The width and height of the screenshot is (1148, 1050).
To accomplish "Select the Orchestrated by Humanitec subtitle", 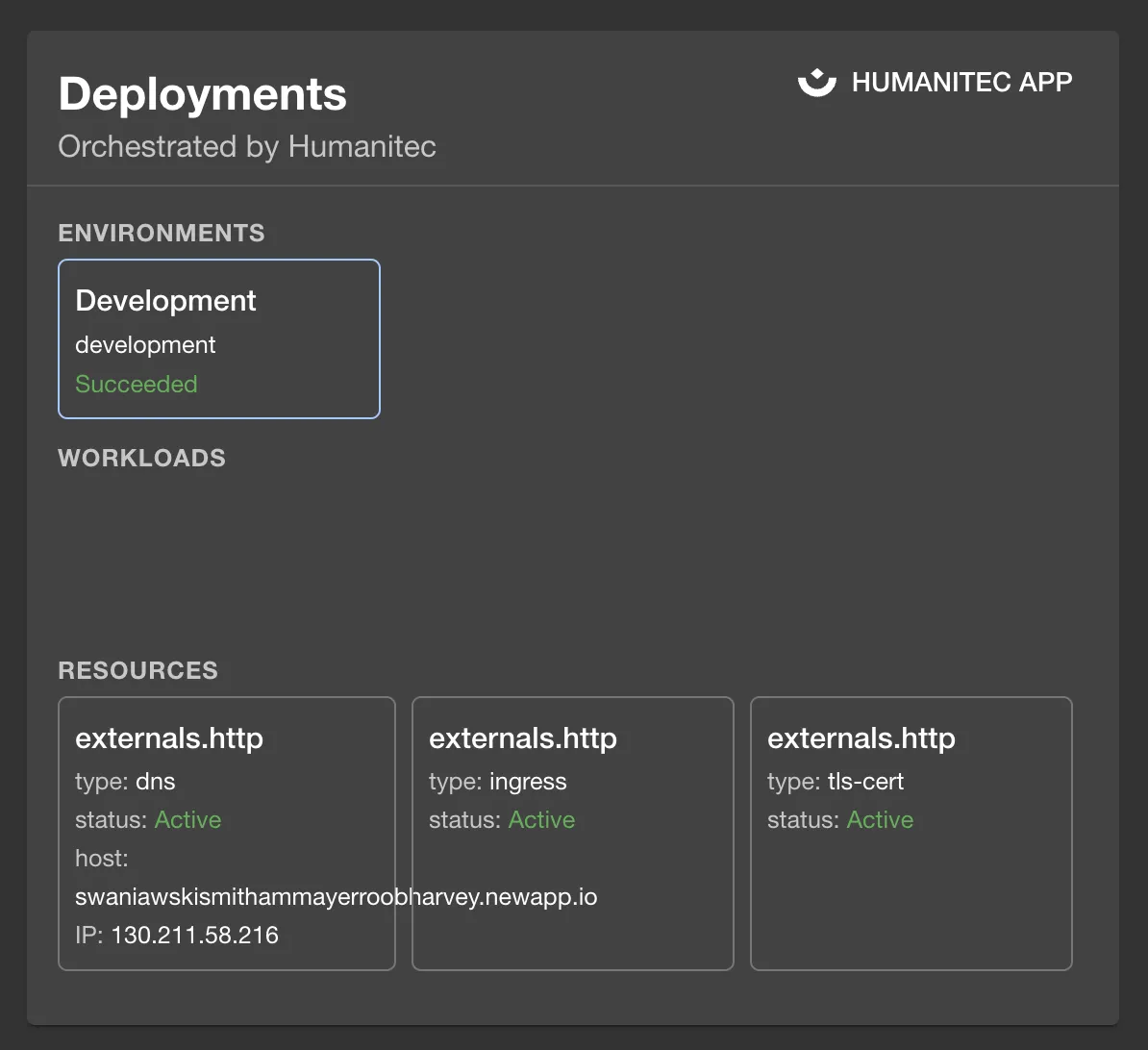I will (247, 146).
